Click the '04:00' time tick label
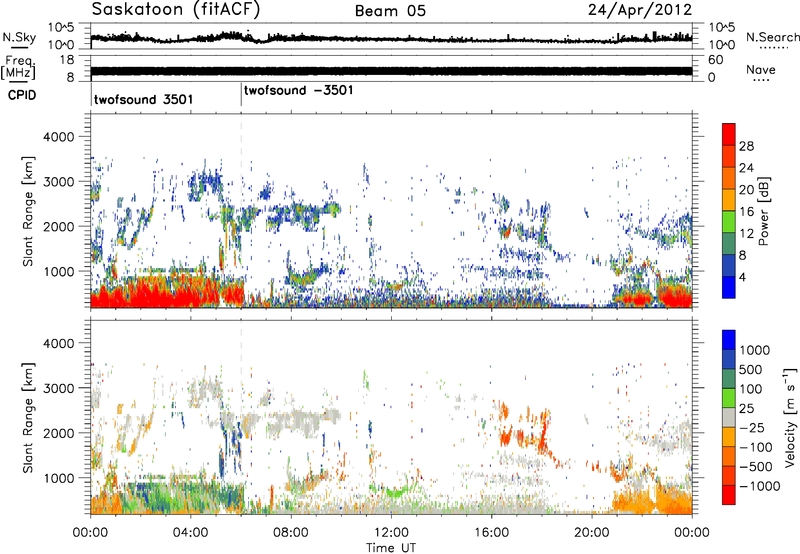 (190, 533)
